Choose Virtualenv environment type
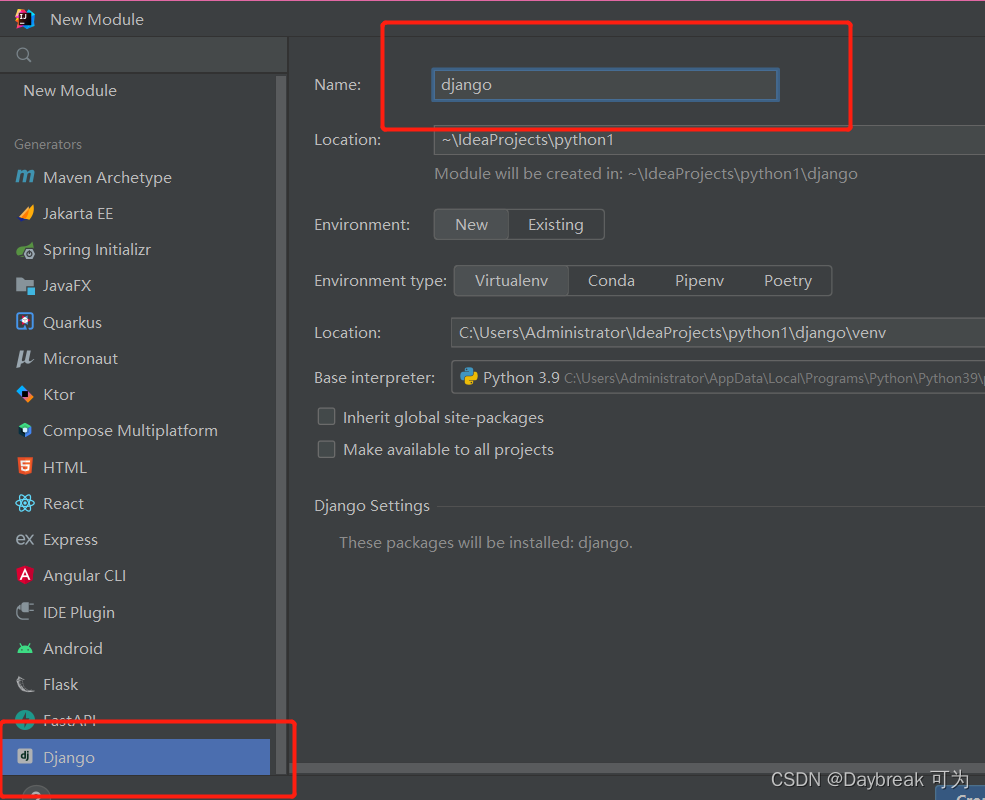This screenshot has height=800, width=985. [x=511, y=281]
